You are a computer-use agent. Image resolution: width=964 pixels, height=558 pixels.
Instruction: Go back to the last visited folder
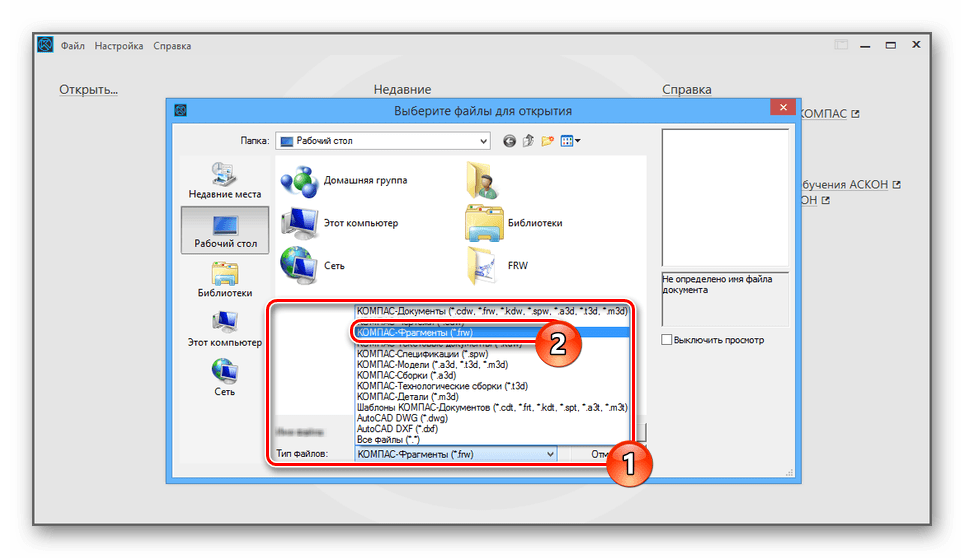(509, 141)
